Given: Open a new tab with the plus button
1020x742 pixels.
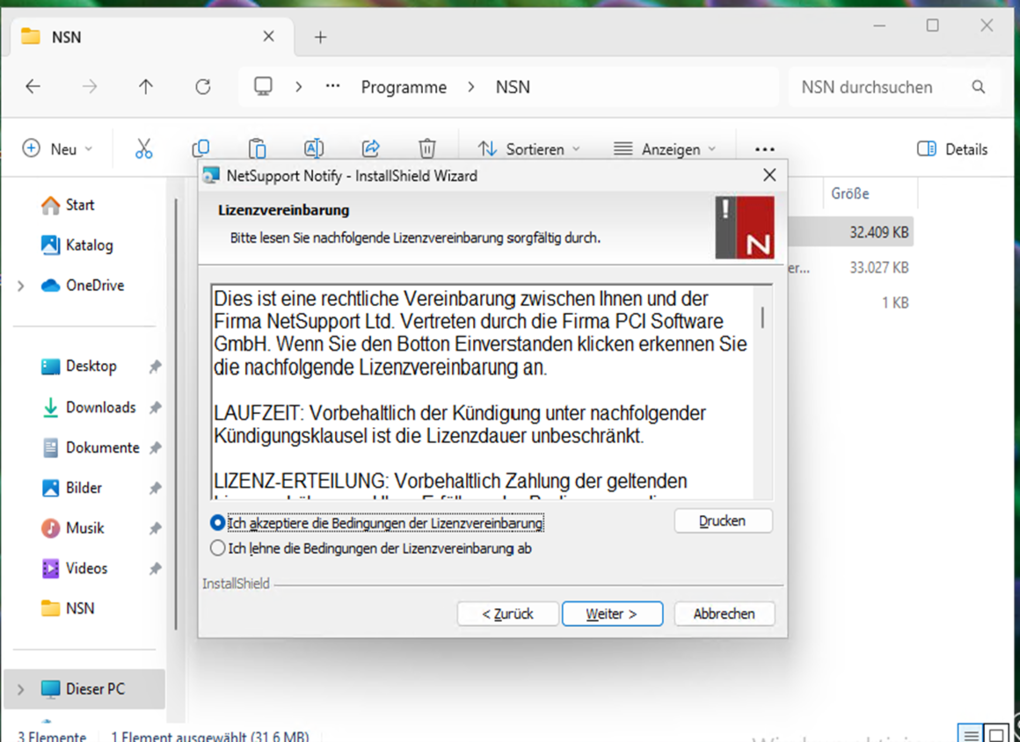Looking at the screenshot, I should click(320, 37).
